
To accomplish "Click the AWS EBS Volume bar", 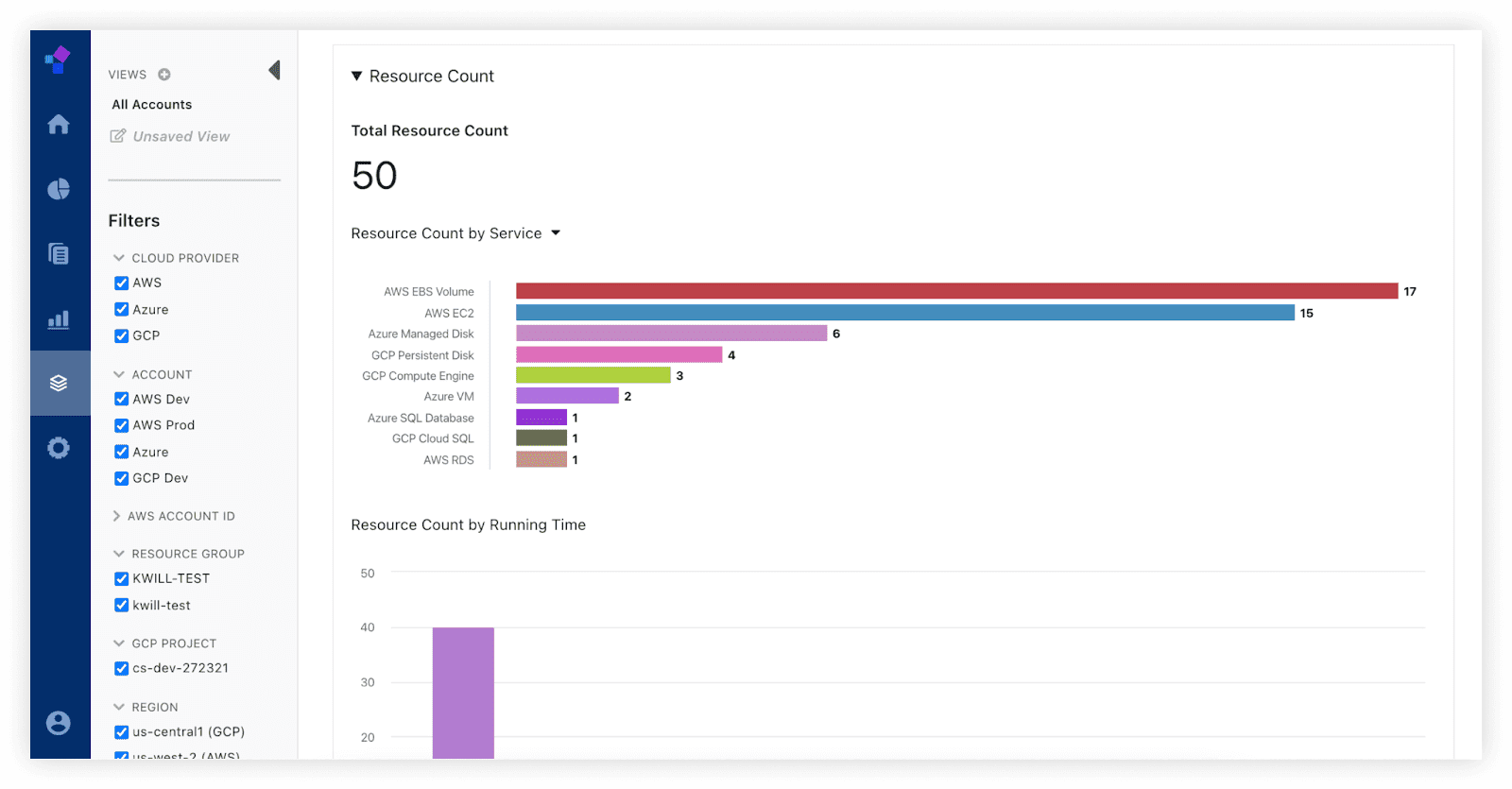I will tap(956, 291).
